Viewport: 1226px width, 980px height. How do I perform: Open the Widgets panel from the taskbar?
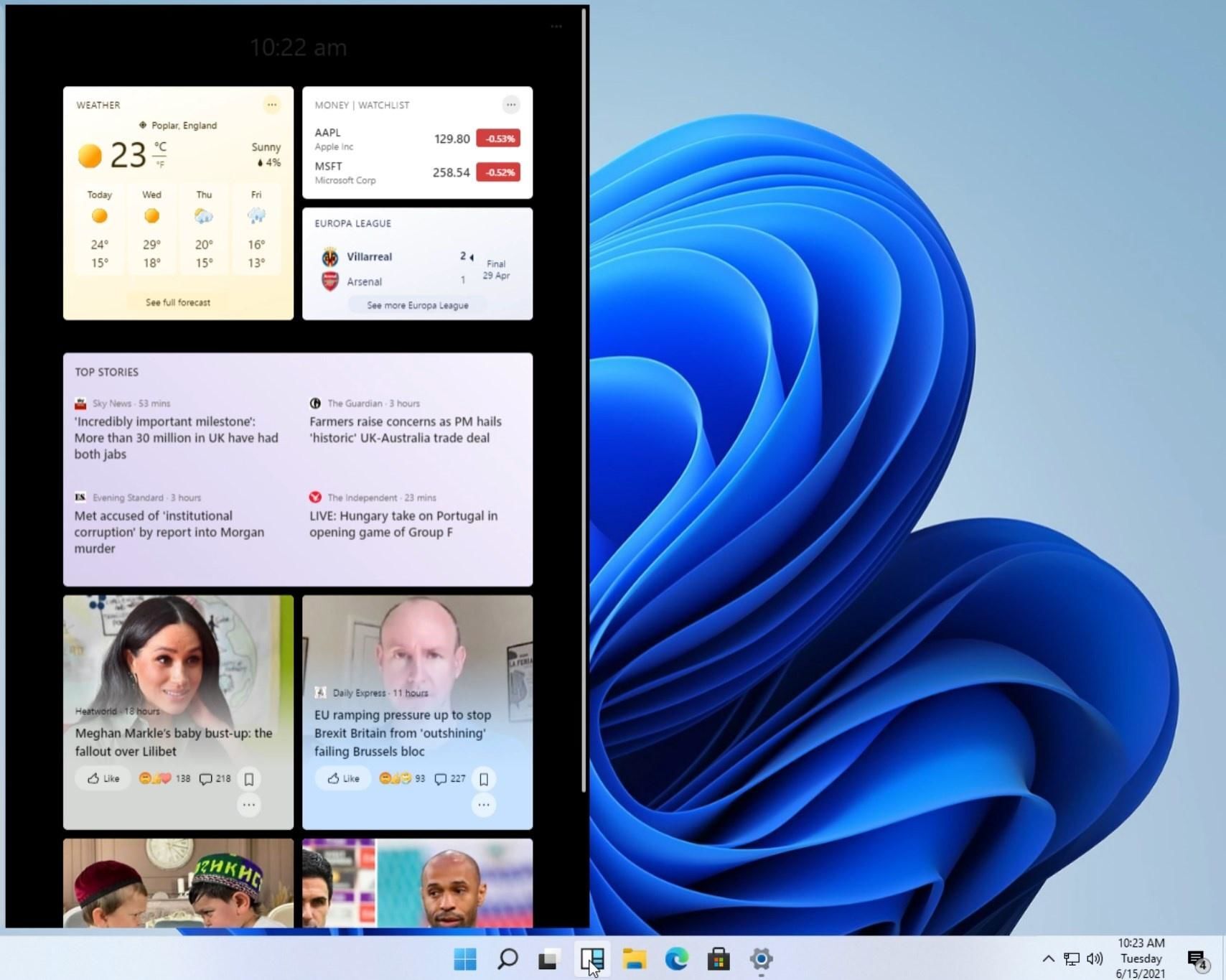[591, 958]
